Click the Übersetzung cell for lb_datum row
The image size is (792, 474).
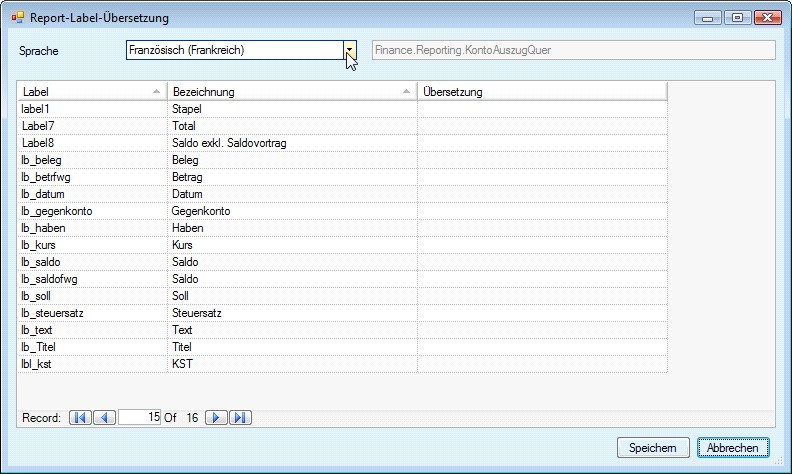542,194
